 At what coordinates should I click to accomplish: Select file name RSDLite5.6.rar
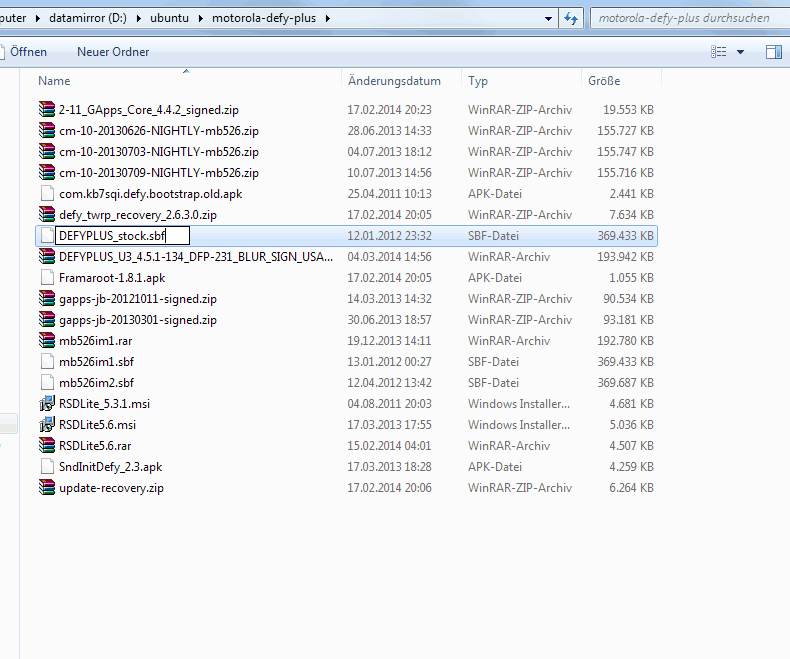(95, 446)
